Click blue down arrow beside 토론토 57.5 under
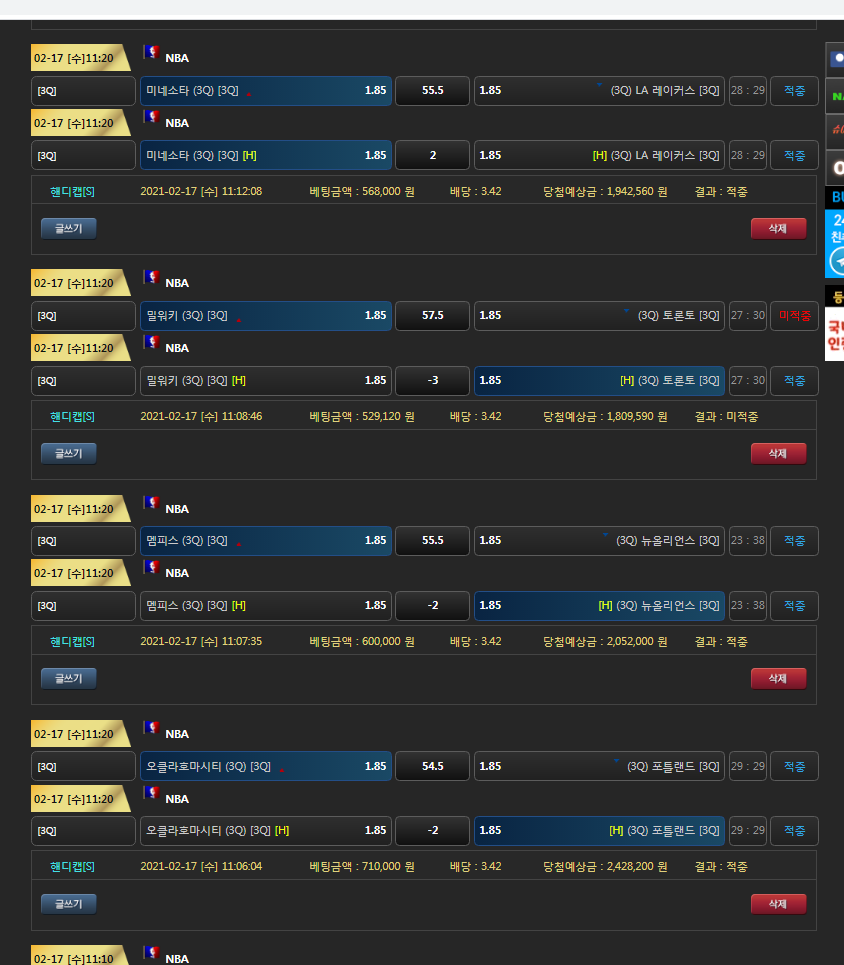This screenshot has height=965, width=844. (627, 312)
